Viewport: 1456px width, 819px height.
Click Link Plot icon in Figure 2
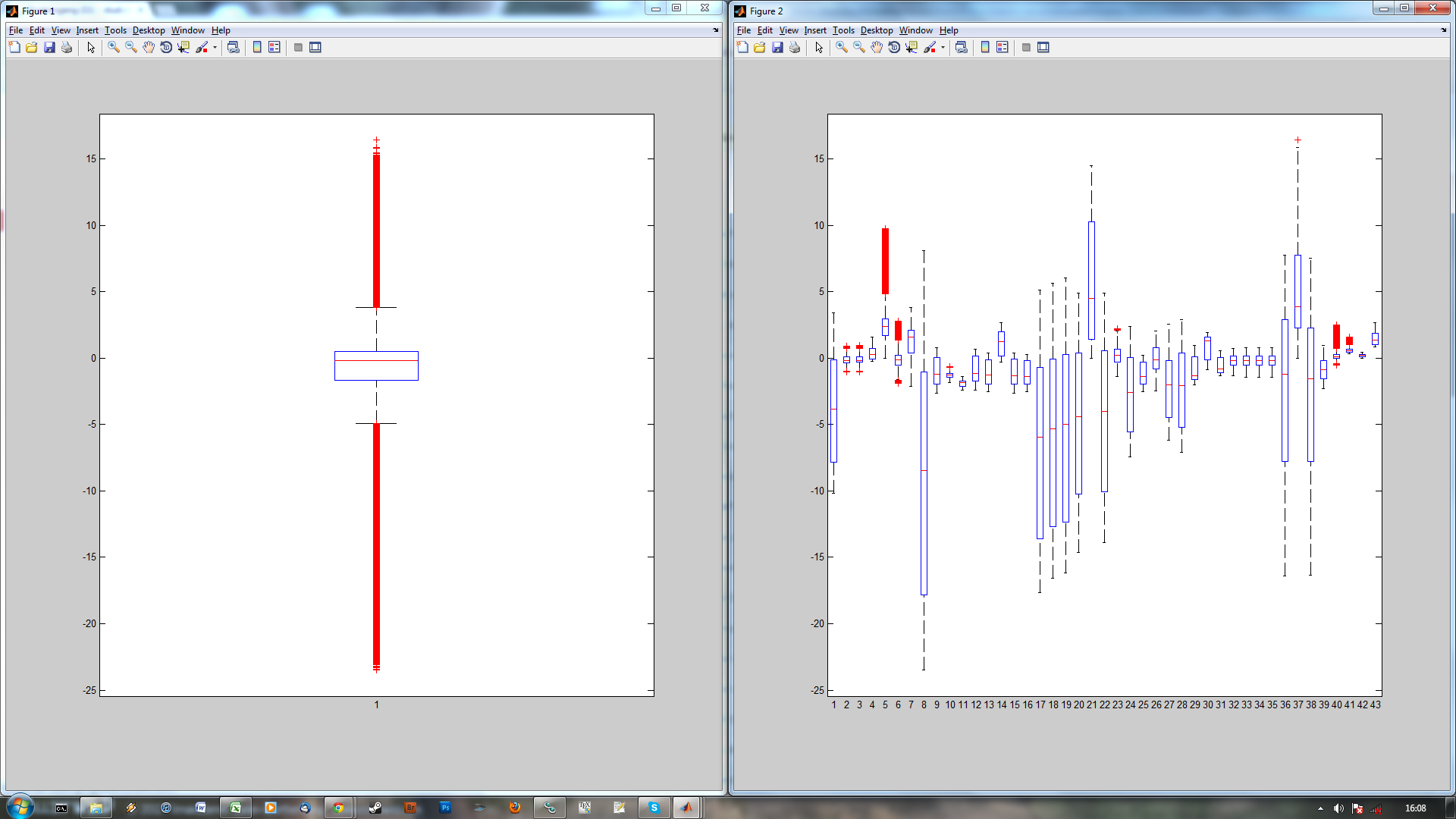962,47
